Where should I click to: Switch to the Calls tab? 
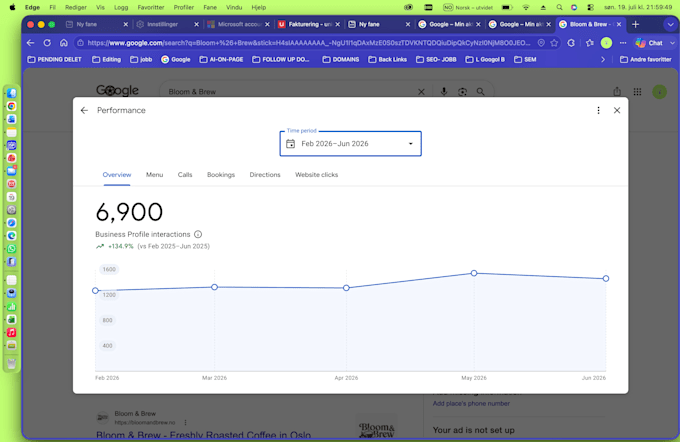185,175
